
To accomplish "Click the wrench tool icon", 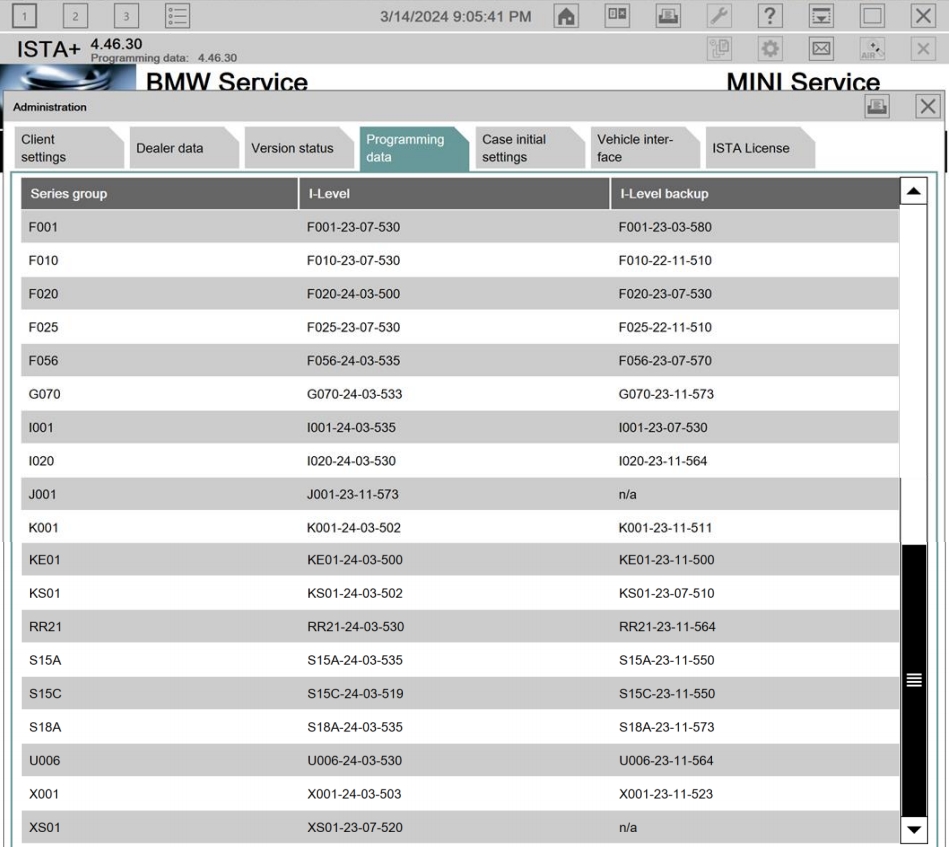I will [720, 16].
